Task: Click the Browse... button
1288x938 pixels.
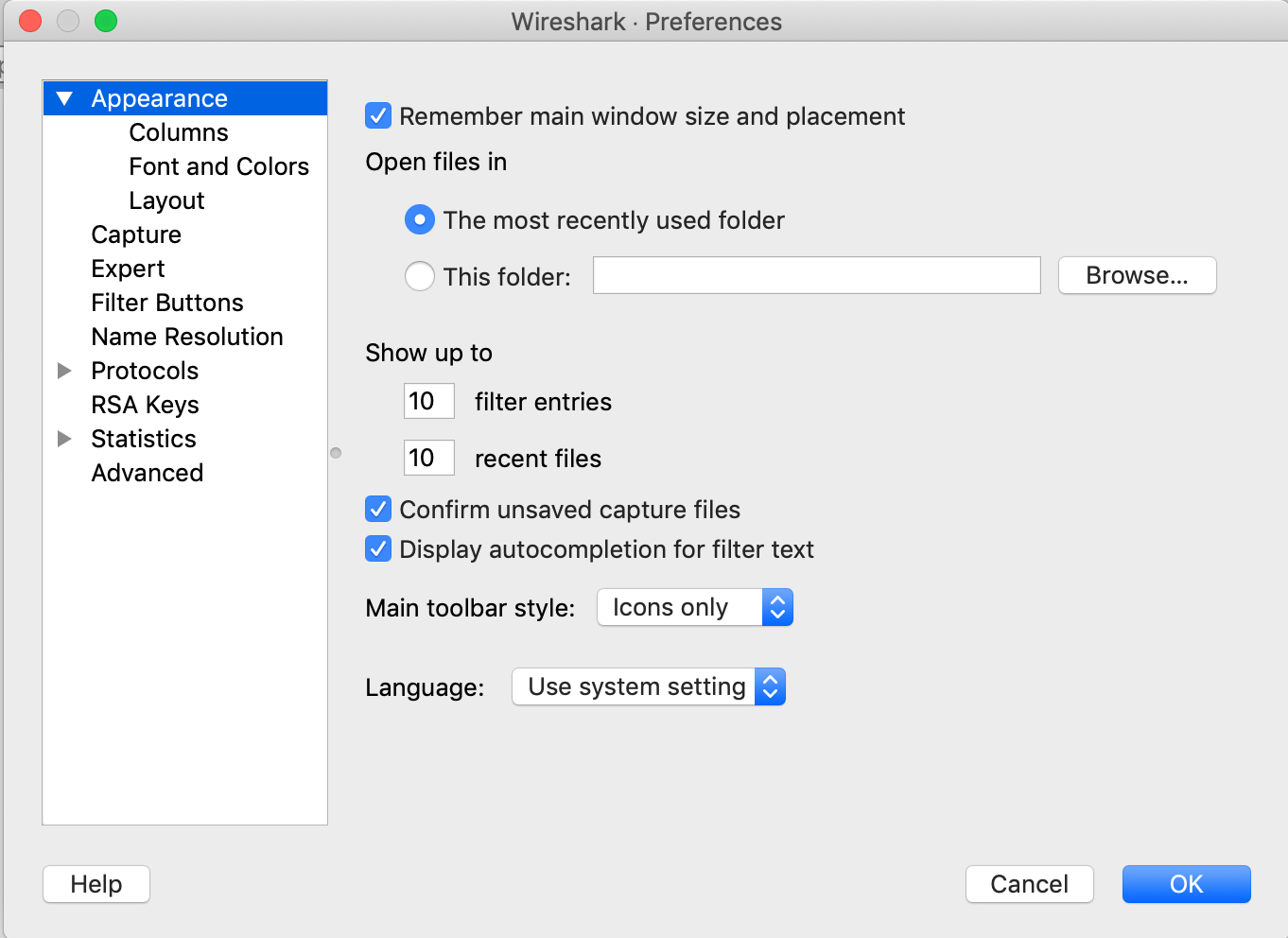Action: [1137, 275]
